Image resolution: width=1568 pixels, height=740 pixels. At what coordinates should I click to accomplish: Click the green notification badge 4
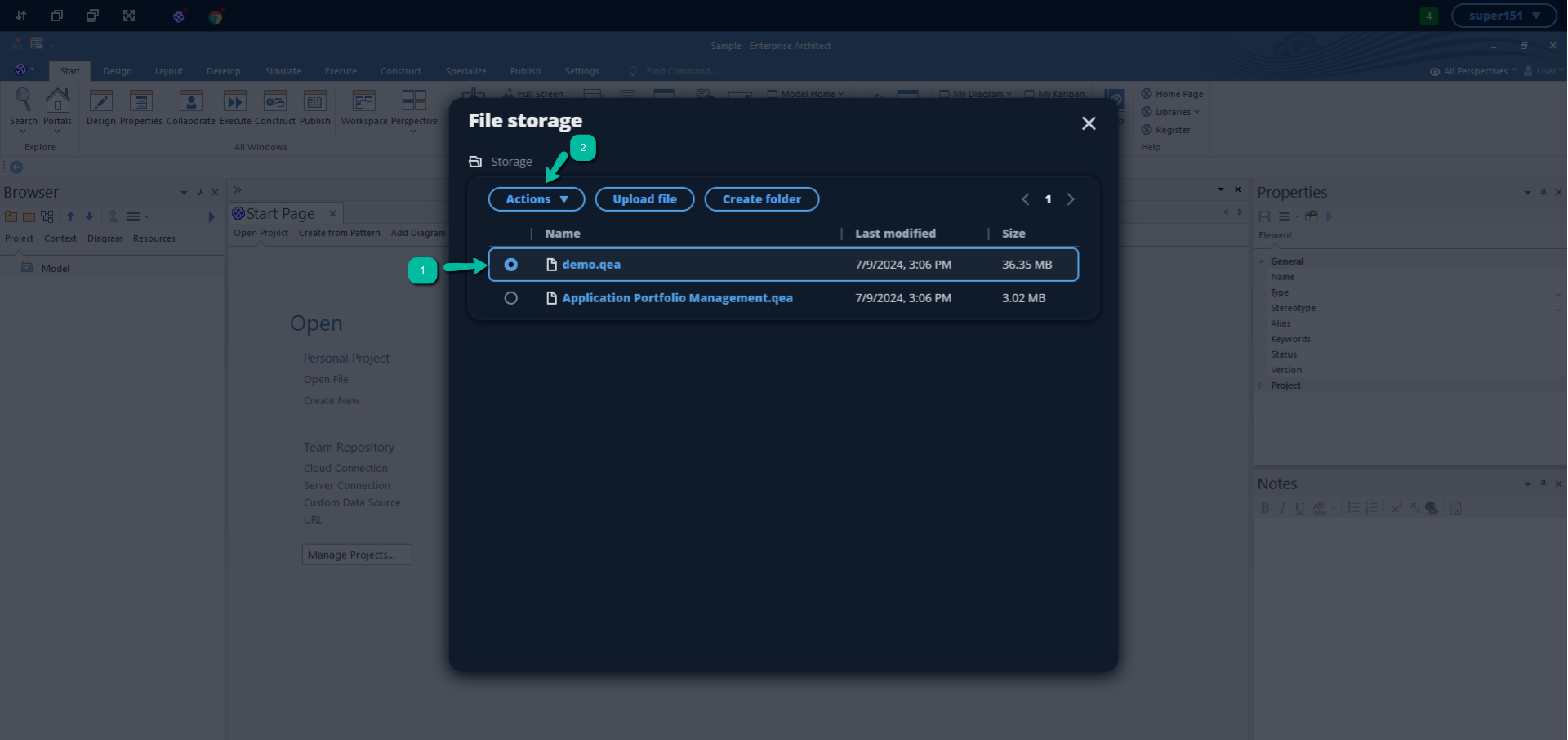pos(1428,16)
